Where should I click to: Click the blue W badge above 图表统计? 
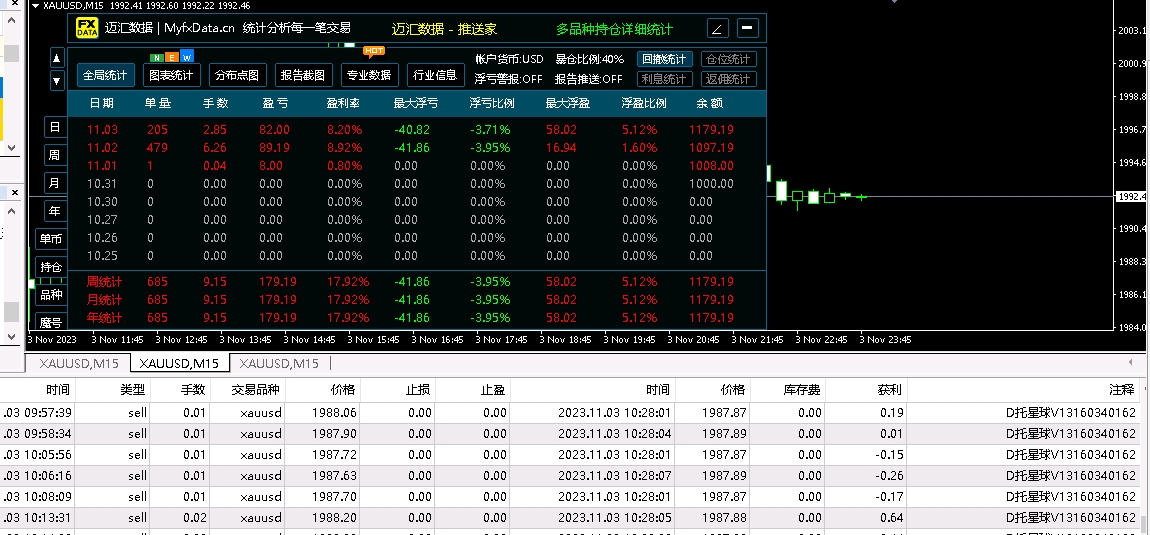click(x=187, y=57)
